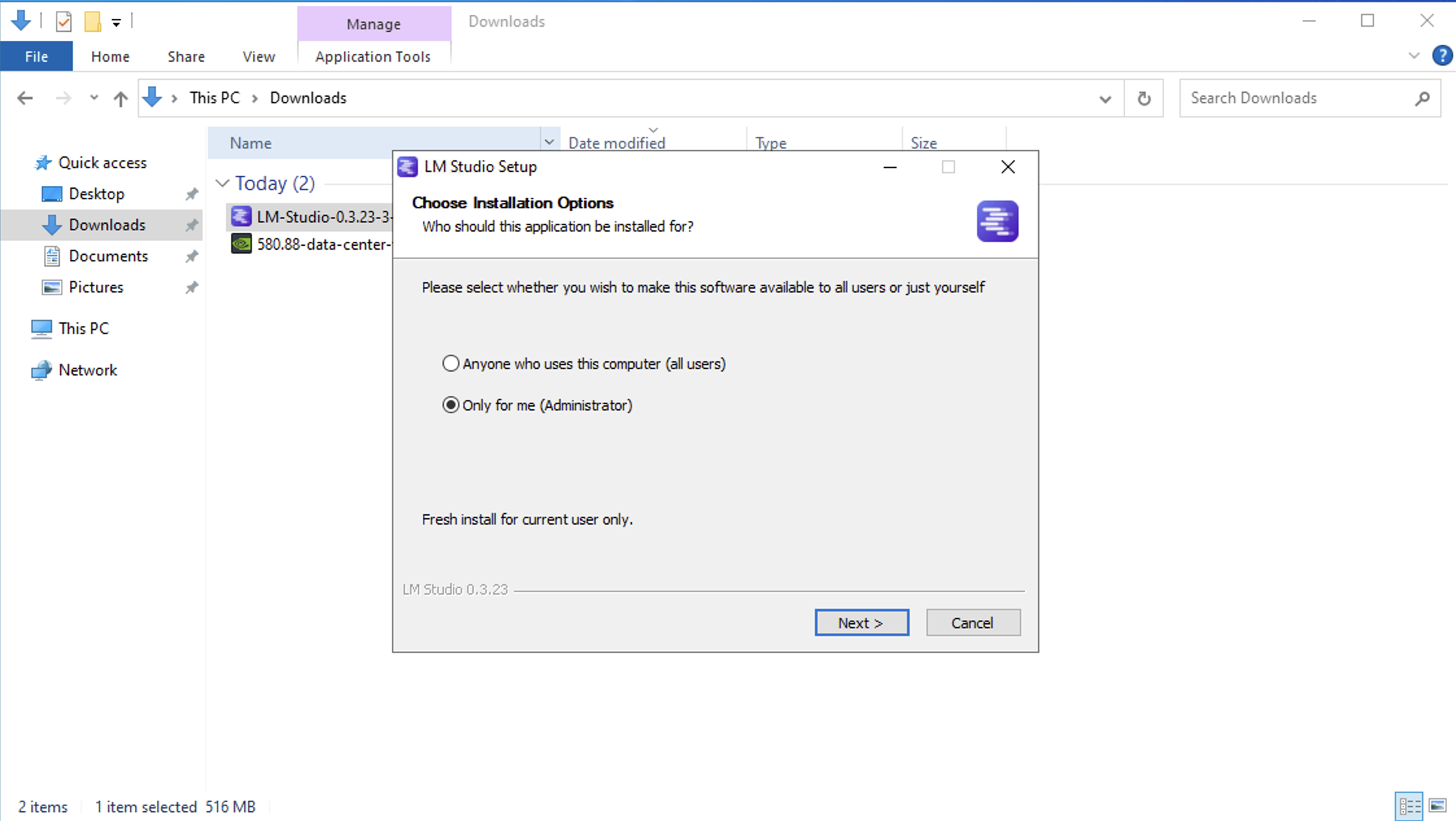
Task: Go back with the back arrow
Action: (x=25, y=99)
